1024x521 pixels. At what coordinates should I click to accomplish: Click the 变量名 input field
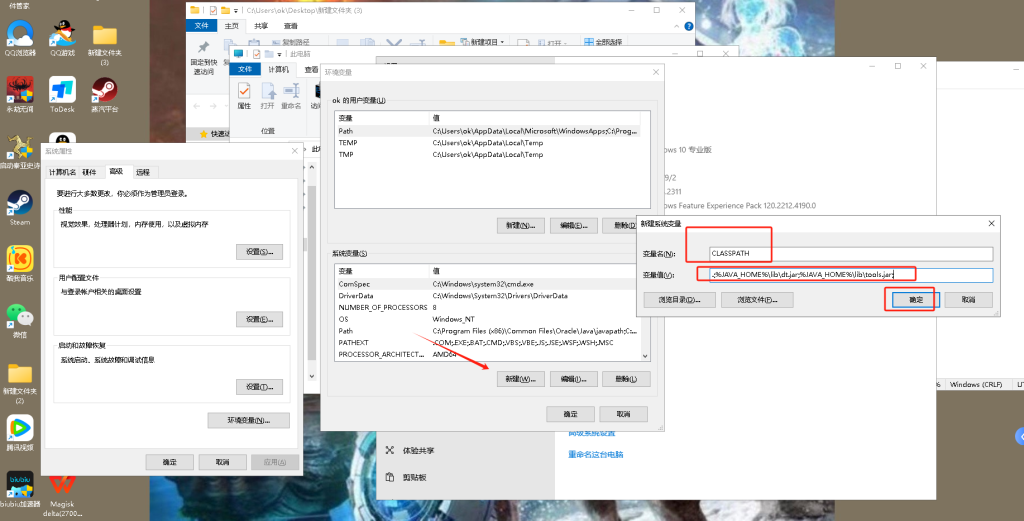tap(850, 254)
